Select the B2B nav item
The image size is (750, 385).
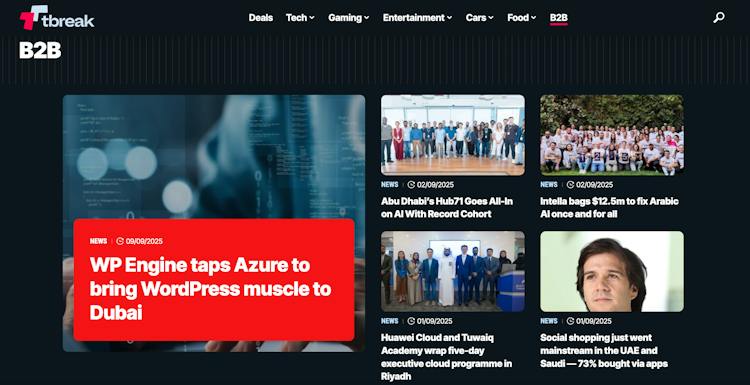(559, 18)
